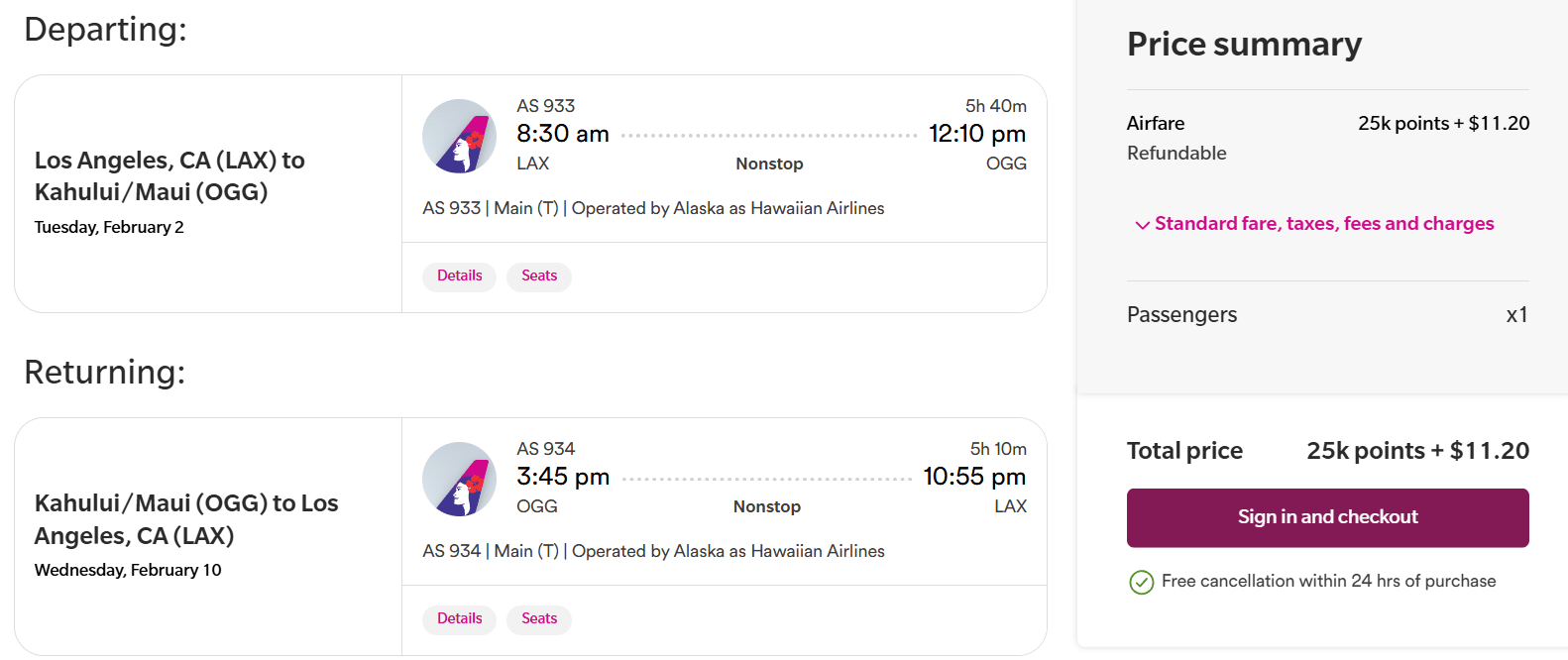Screen dimensions: 1568x660
Task: Click the Hawaiian Airlines logo for flight AS 933
Action: point(459,137)
